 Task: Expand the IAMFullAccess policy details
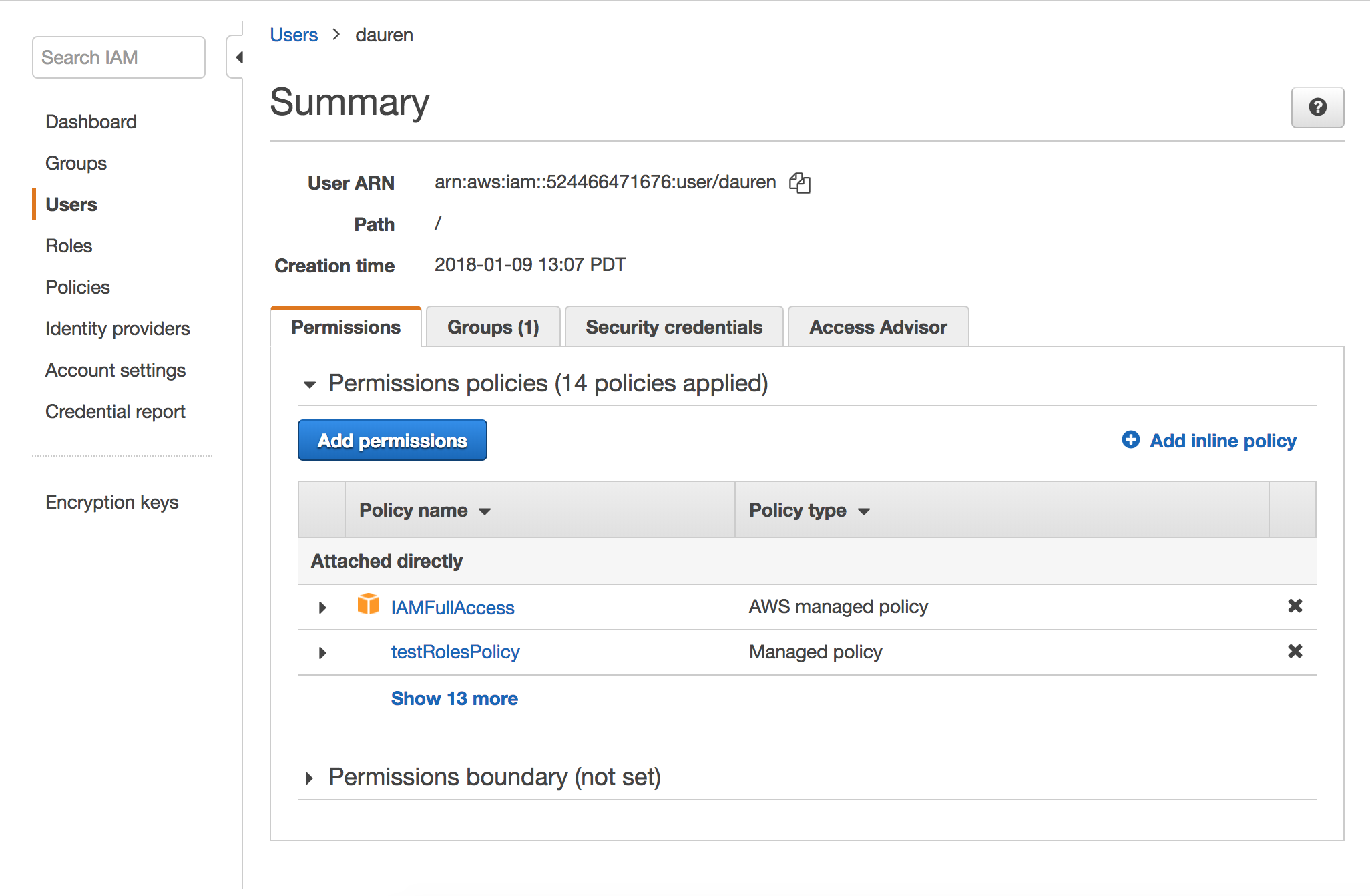[322, 607]
